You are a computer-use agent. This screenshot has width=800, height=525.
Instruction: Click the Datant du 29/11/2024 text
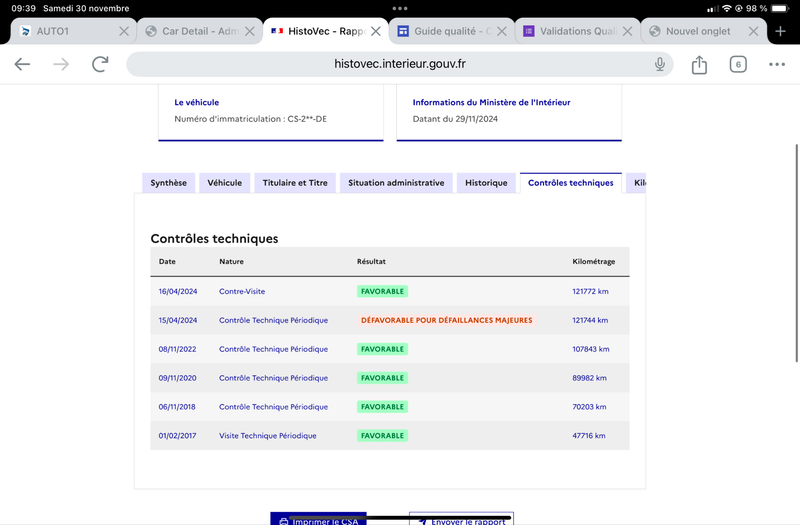pos(455,119)
